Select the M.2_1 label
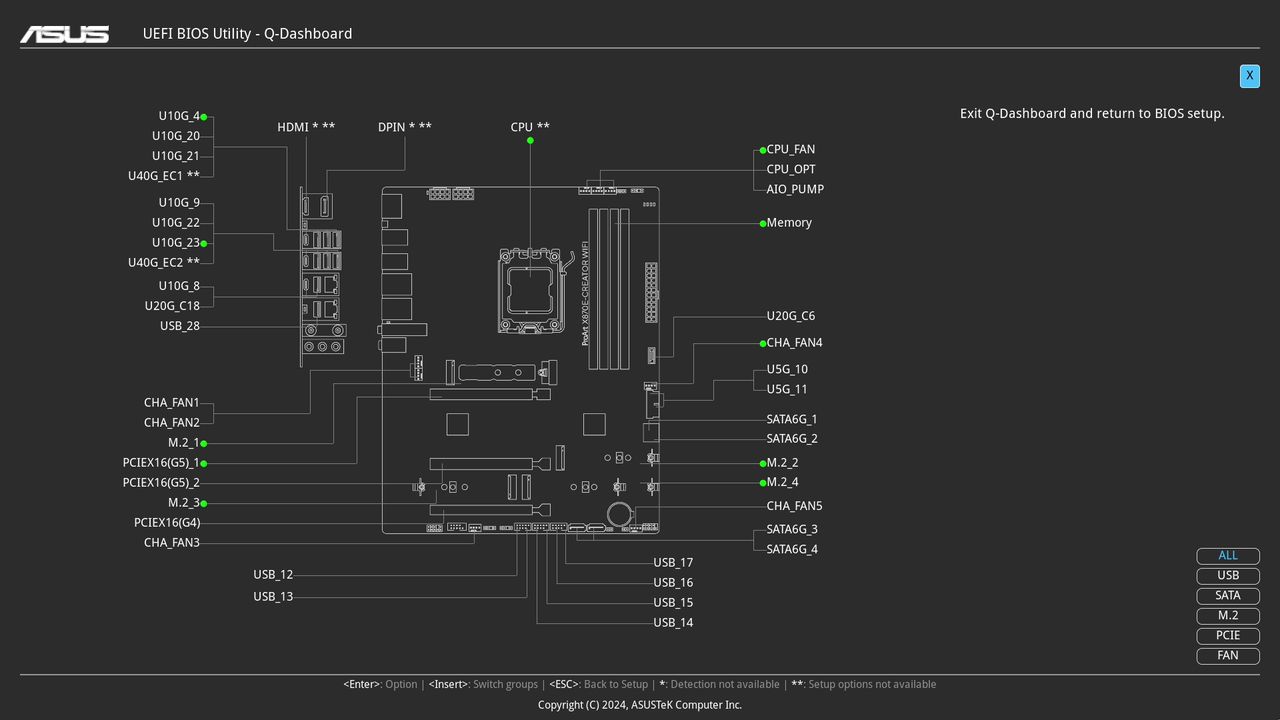Screen dimensions: 1280x720 pos(184,443)
